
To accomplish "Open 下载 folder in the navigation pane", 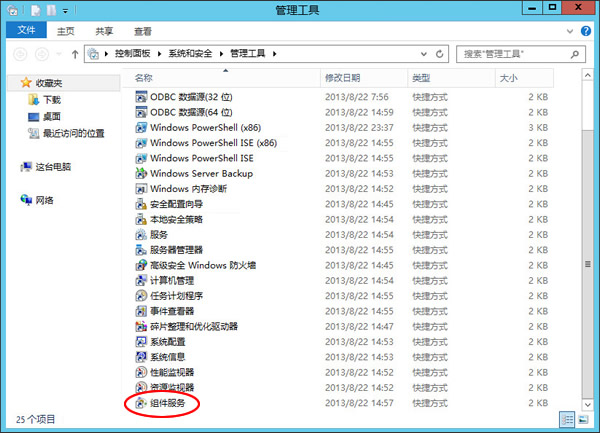I will click(51, 100).
